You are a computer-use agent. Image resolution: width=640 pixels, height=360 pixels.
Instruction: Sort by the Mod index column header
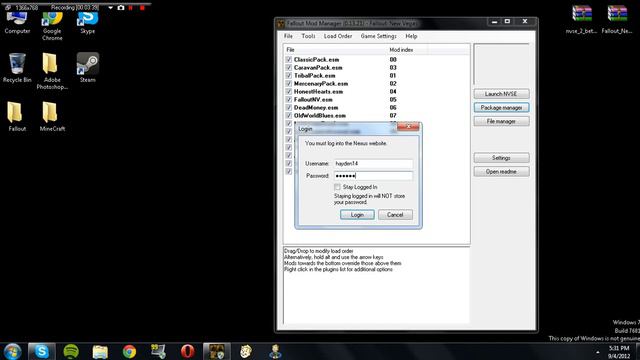407,50
